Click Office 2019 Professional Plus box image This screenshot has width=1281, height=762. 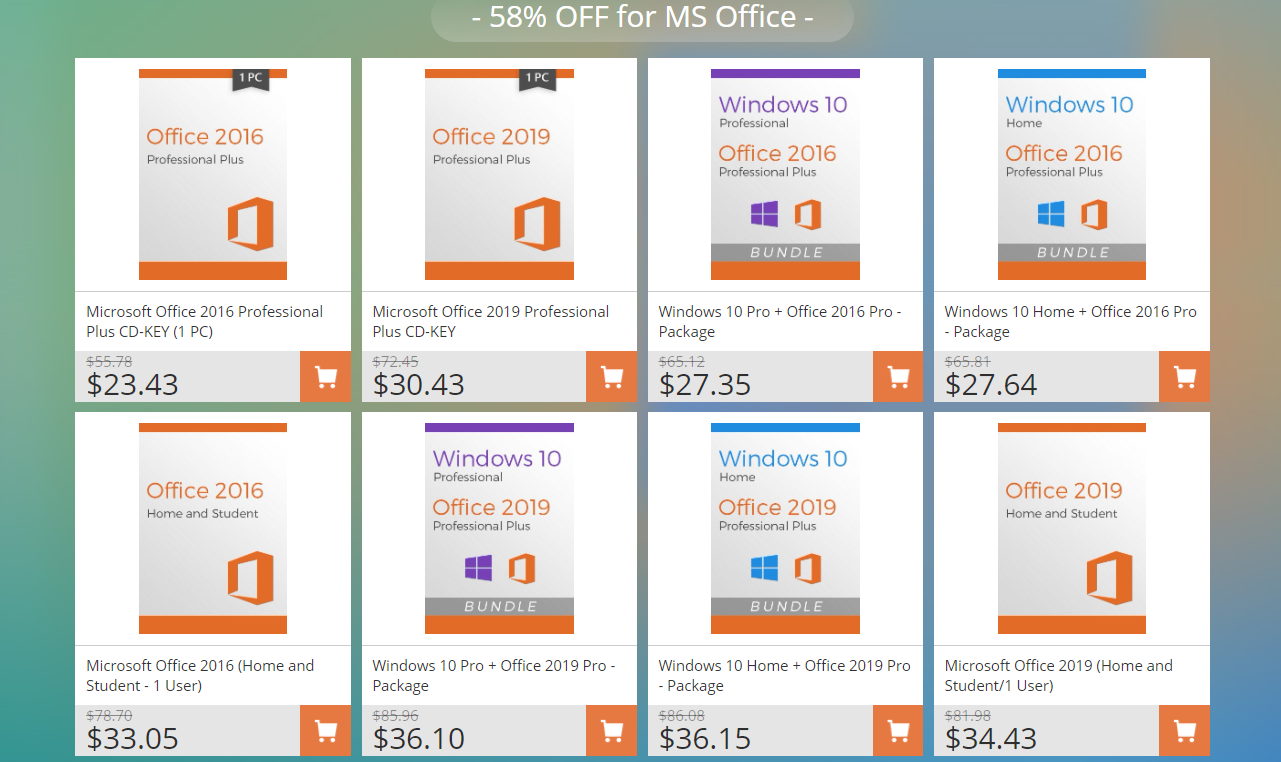[499, 174]
